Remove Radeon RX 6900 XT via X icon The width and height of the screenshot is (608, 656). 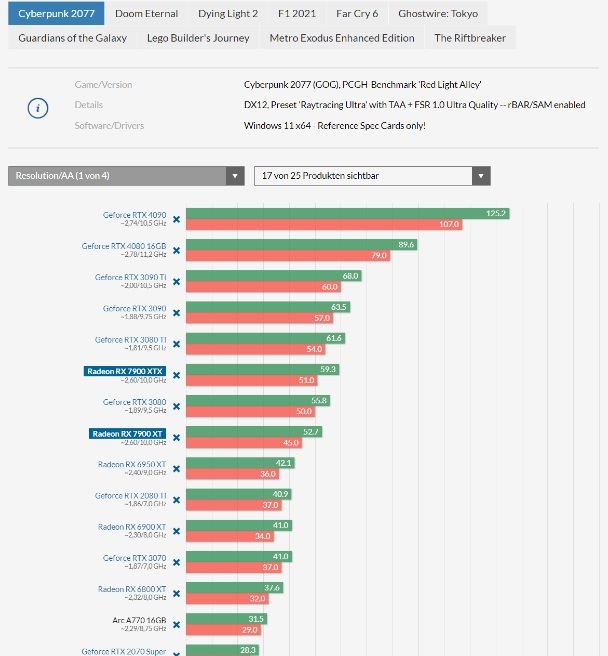(x=177, y=531)
